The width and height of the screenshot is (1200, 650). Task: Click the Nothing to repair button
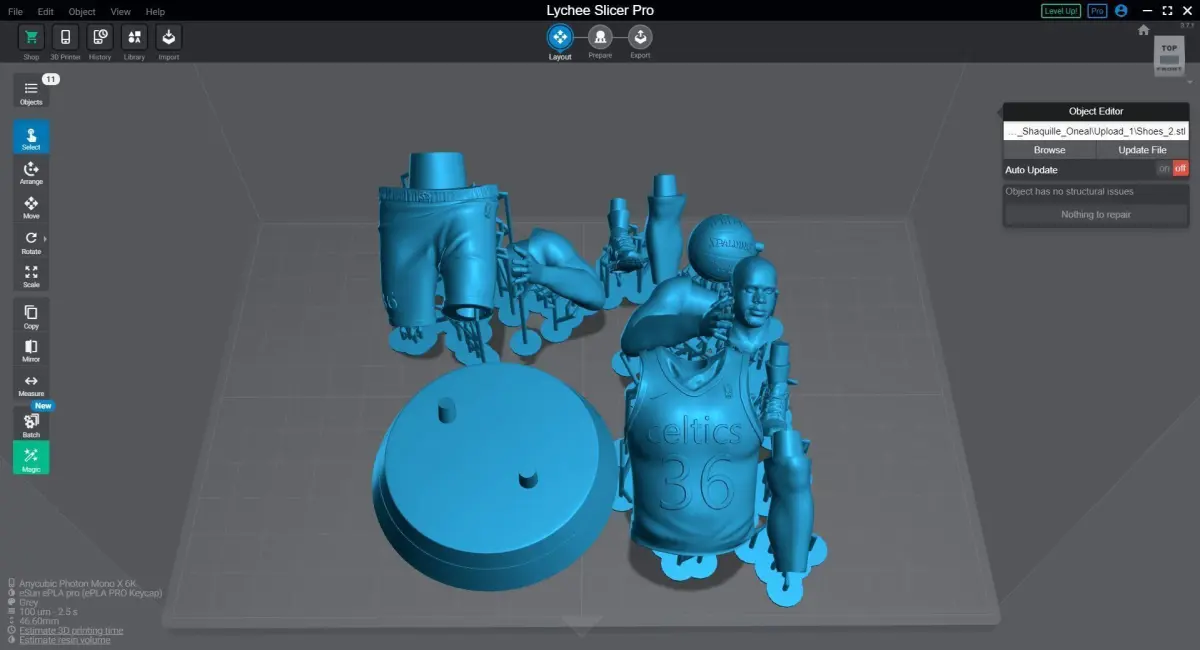click(1096, 214)
